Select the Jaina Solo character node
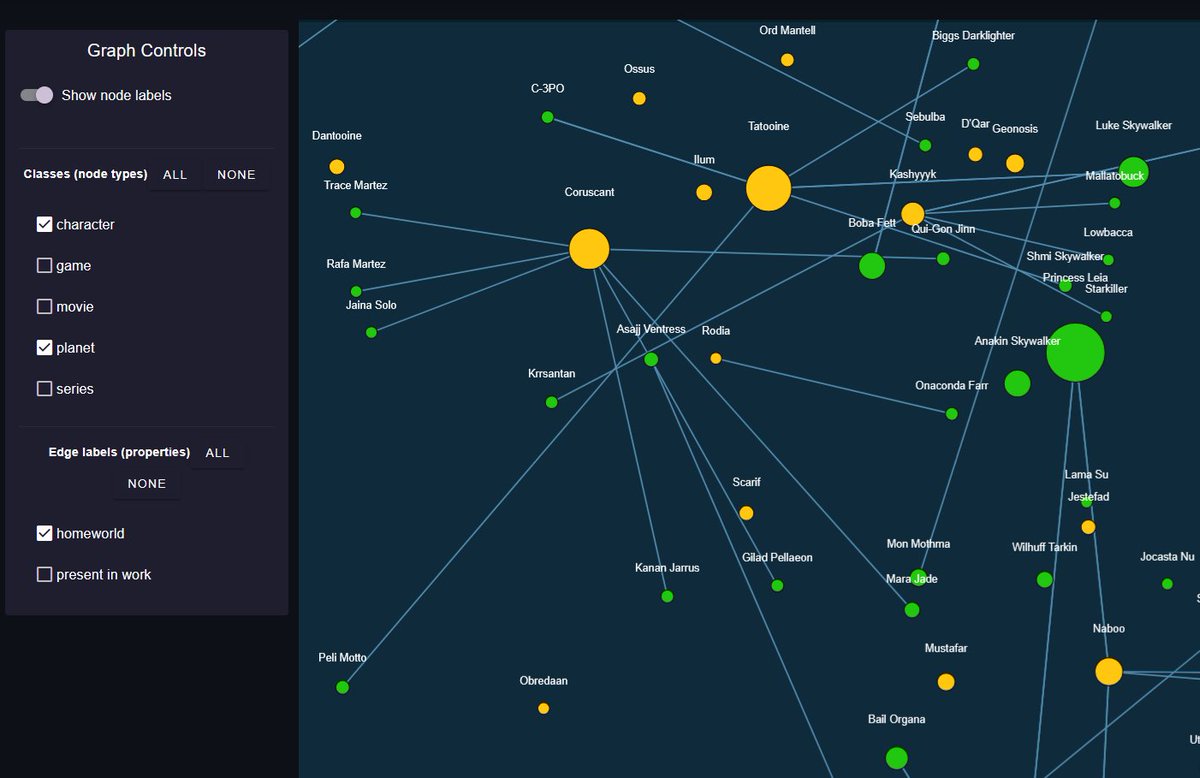Screen dimensions: 1200x778 [371, 332]
